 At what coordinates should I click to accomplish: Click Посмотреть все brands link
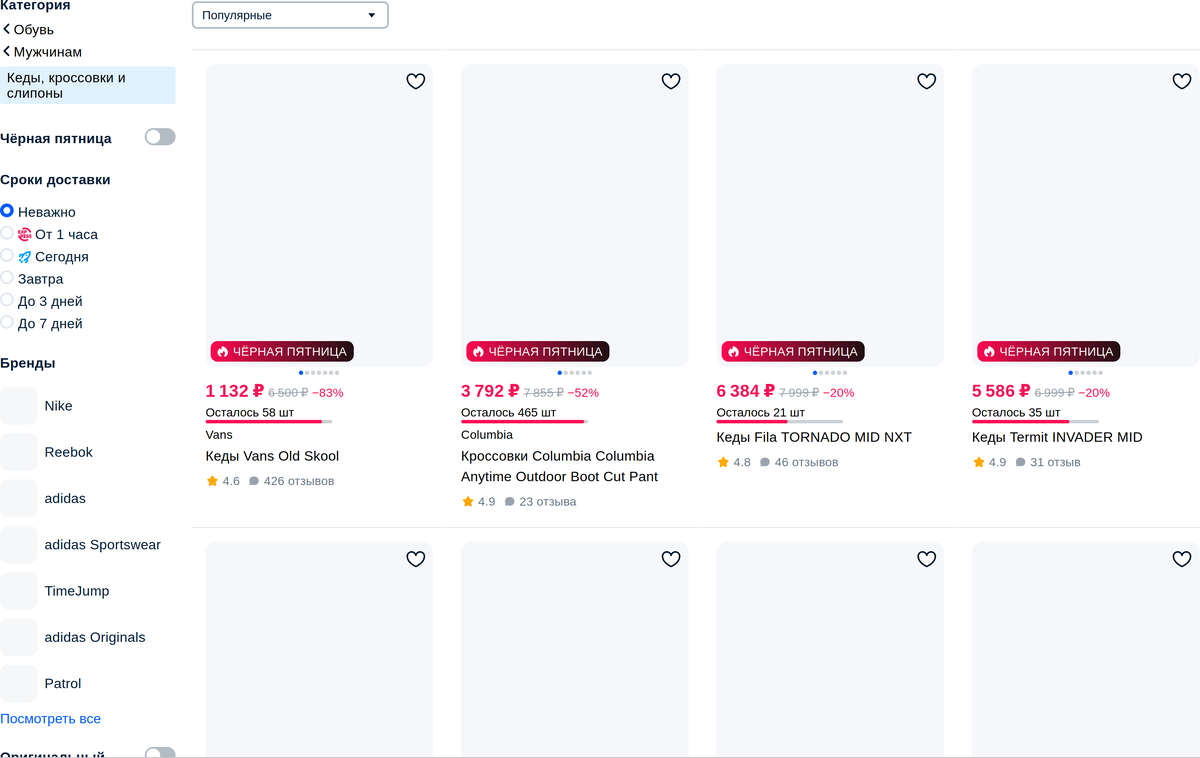50,719
